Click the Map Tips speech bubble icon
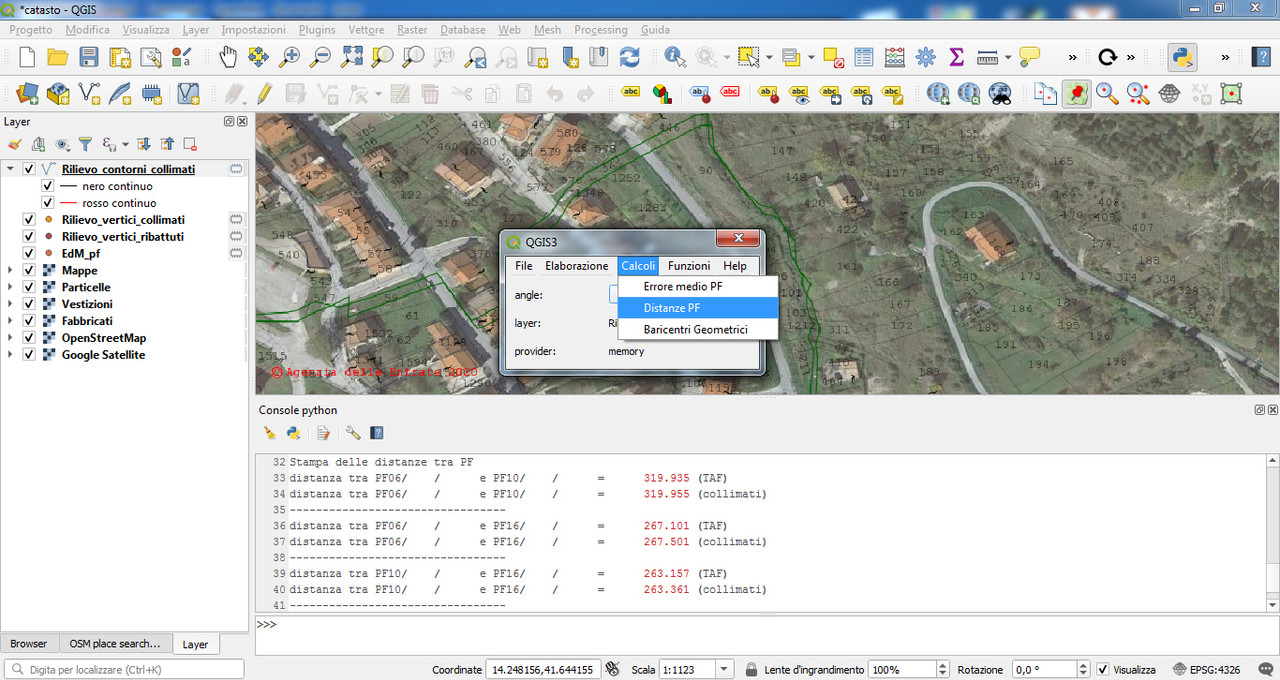1280x680 pixels. (1029, 57)
